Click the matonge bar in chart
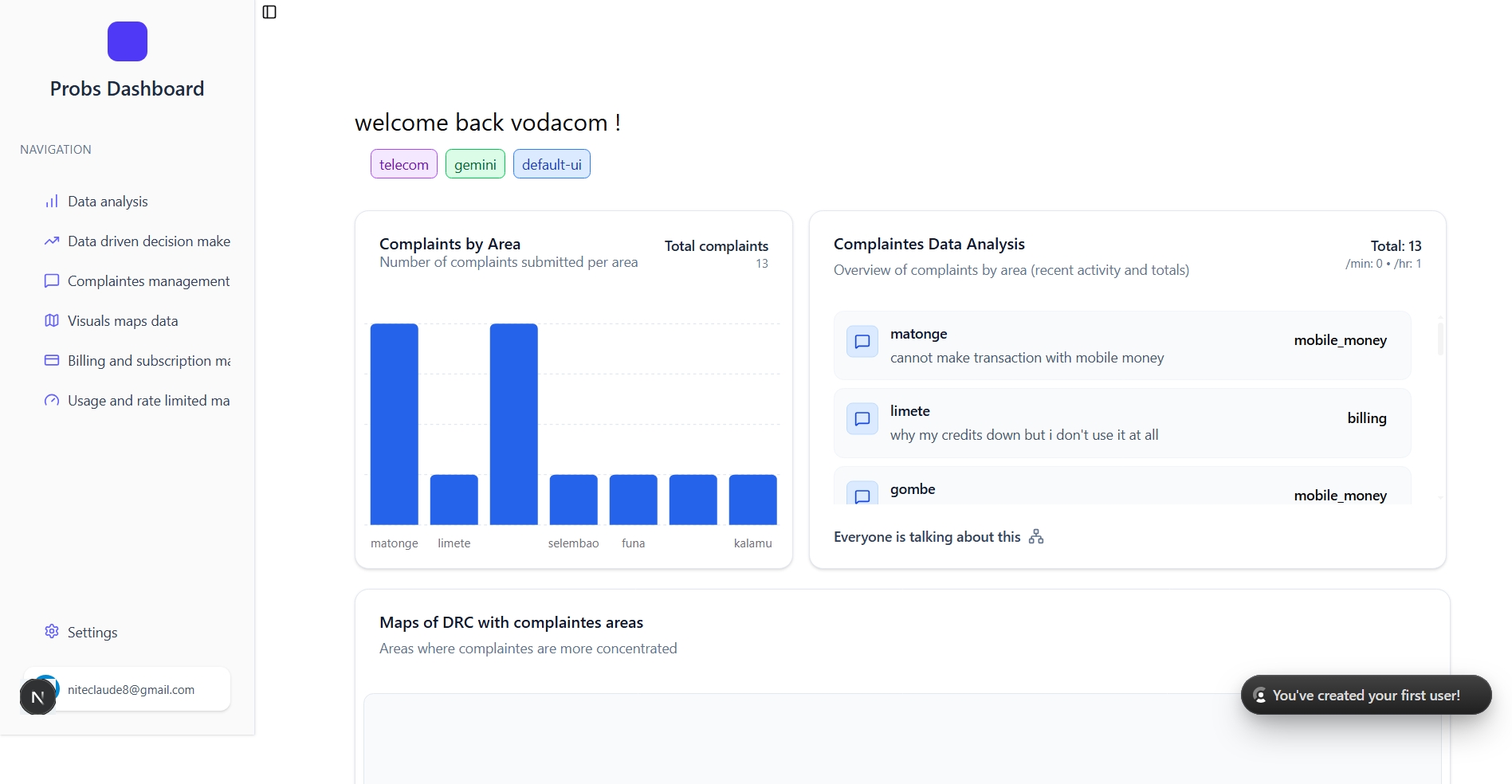 click(395, 424)
